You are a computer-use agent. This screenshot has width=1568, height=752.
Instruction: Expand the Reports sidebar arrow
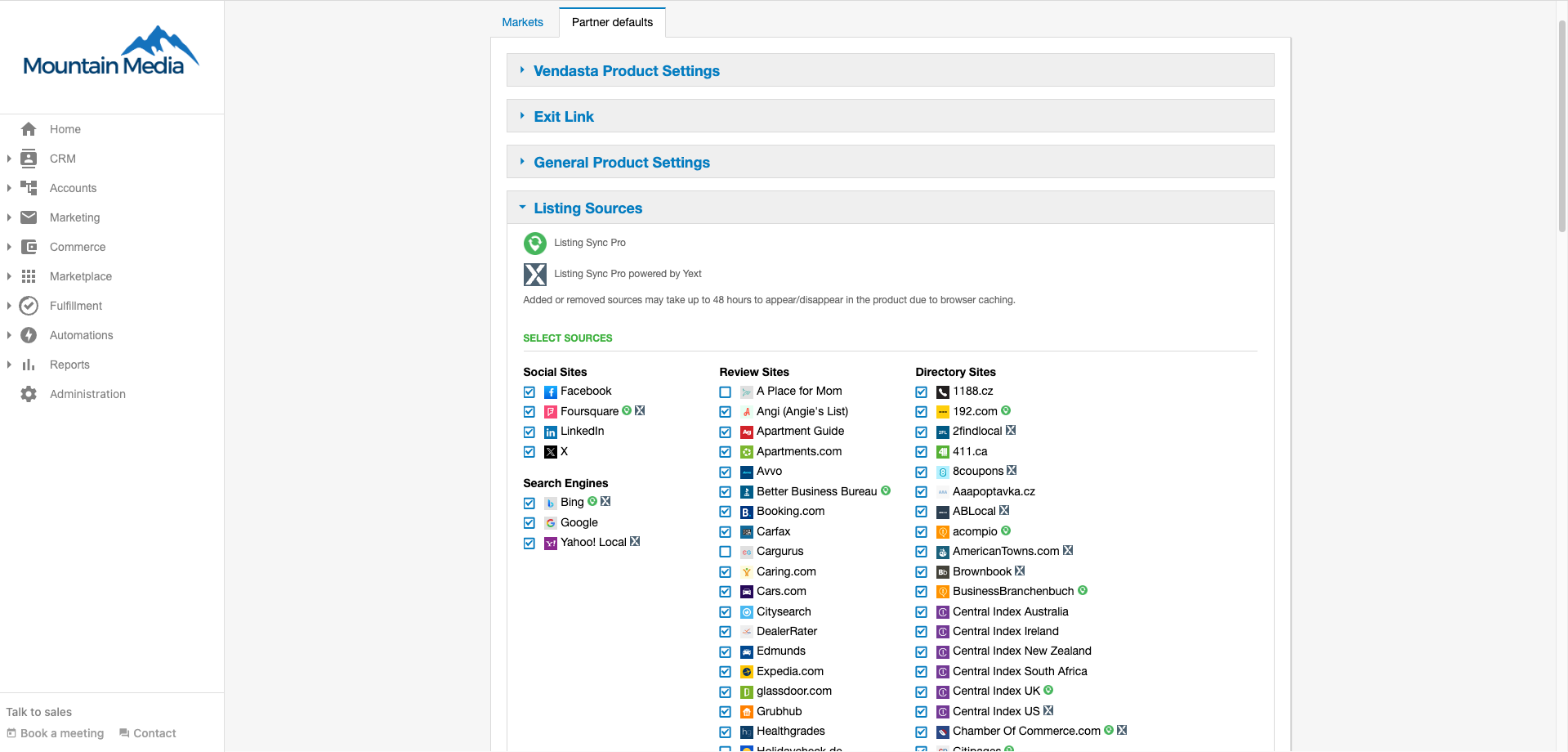click(9, 365)
